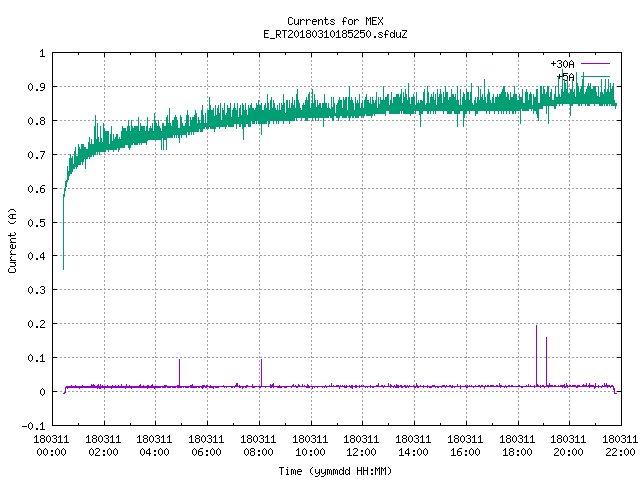Click the y-axis tick label 0.4
Image resolution: width=640 pixels, height=480 pixels.
tap(36, 256)
